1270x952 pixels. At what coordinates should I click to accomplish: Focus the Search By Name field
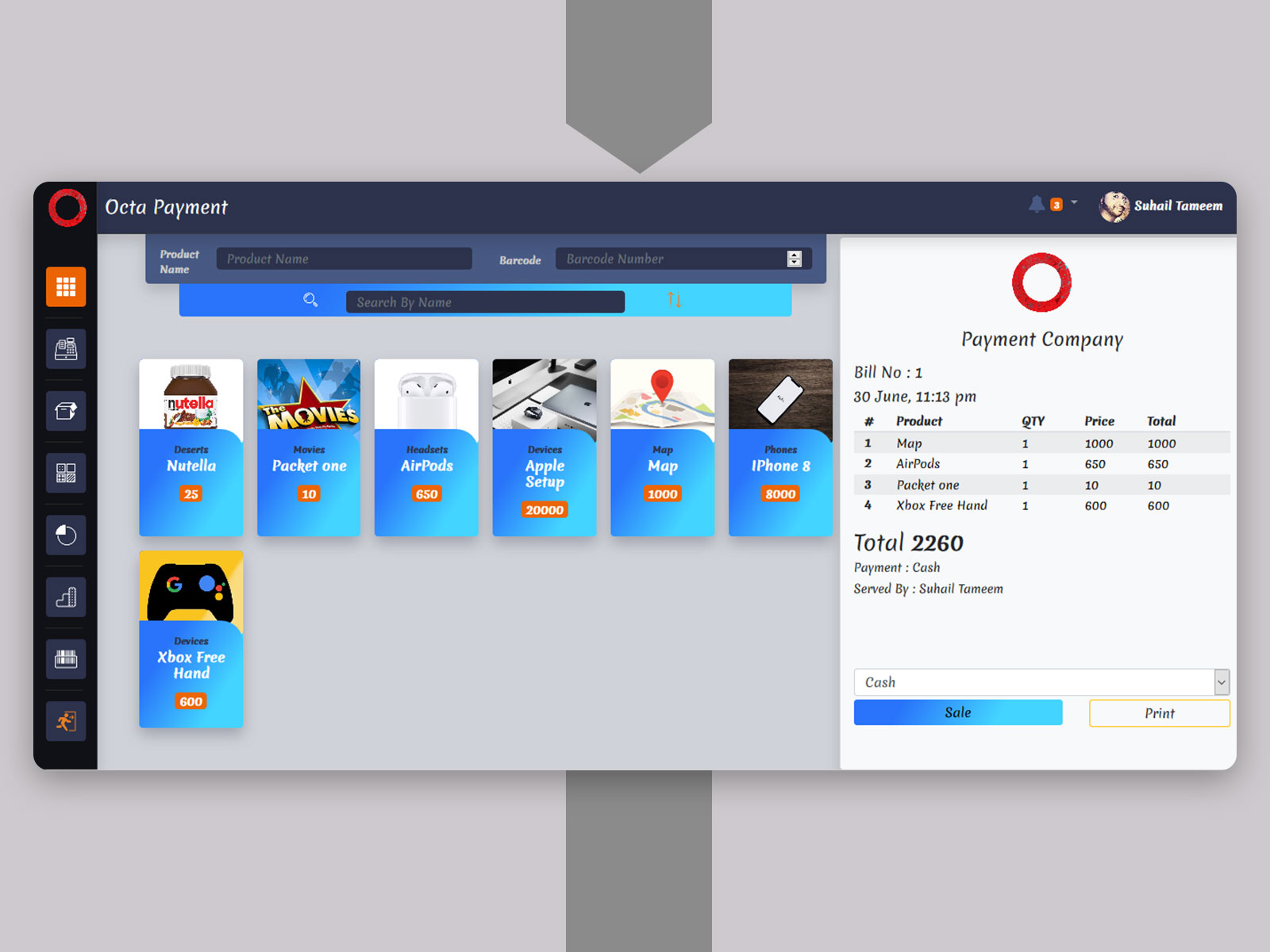(485, 302)
